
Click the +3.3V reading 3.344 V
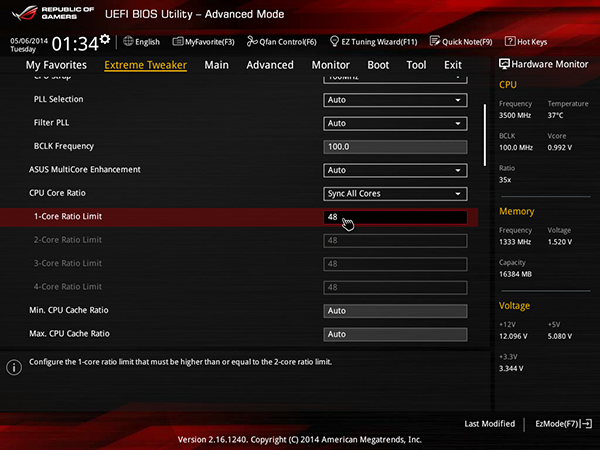[x=511, y=368]
